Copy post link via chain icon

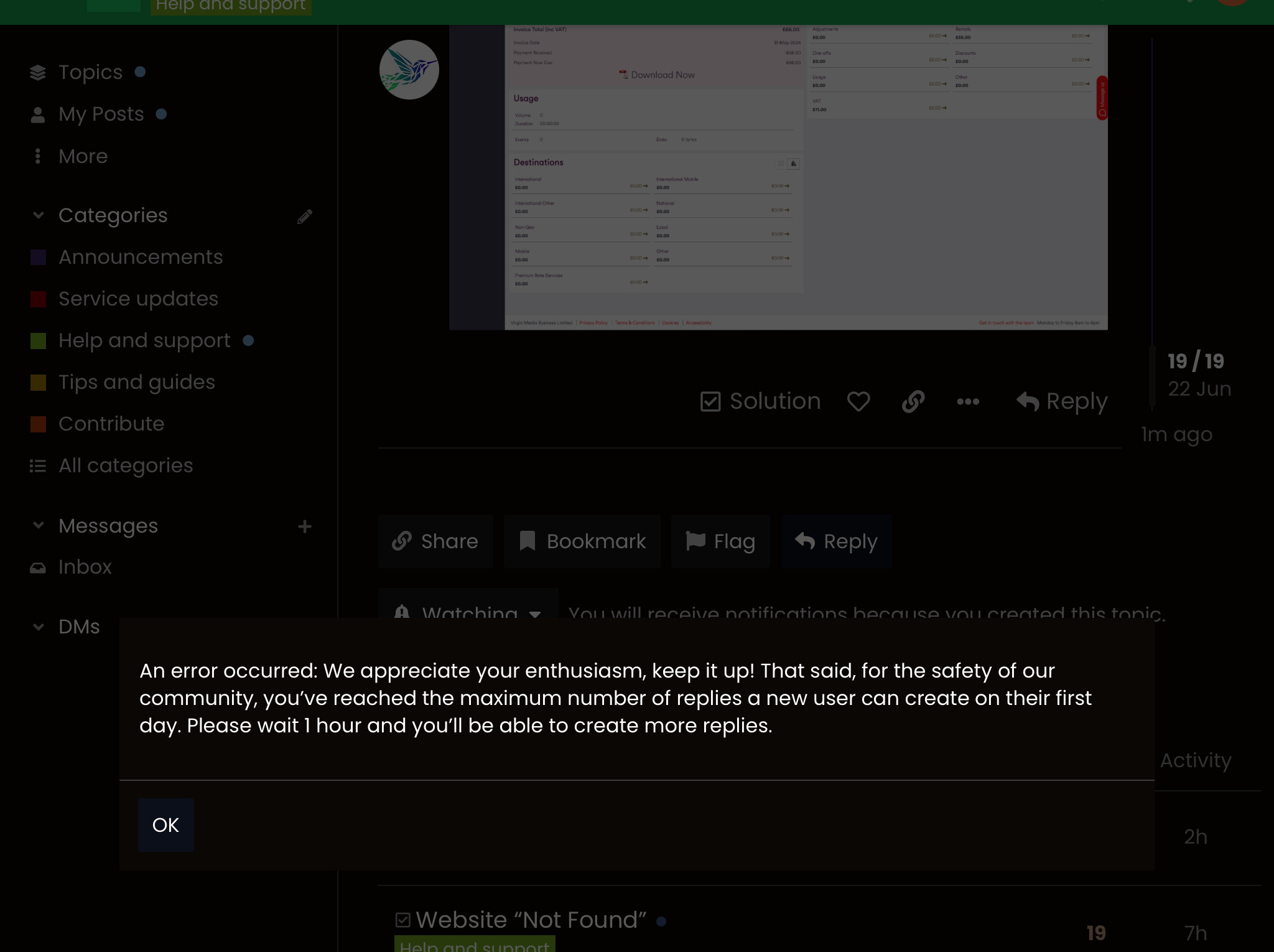coord(913,401)
